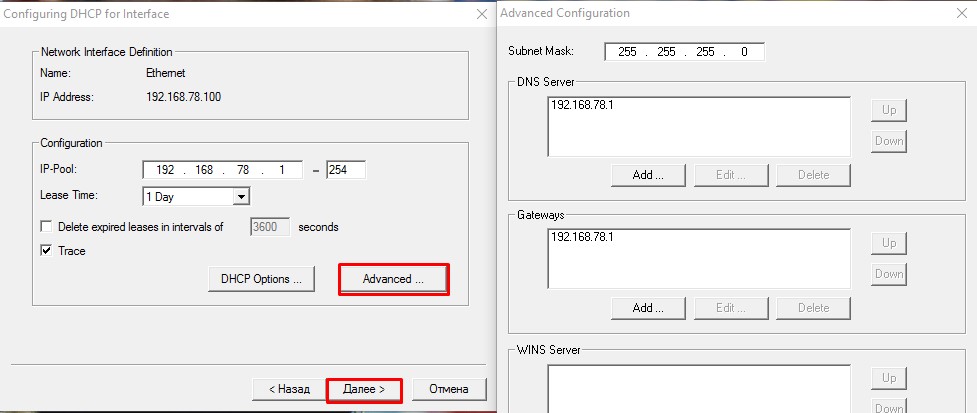Cancel the wizard with Отмена button

coord(449,389)
